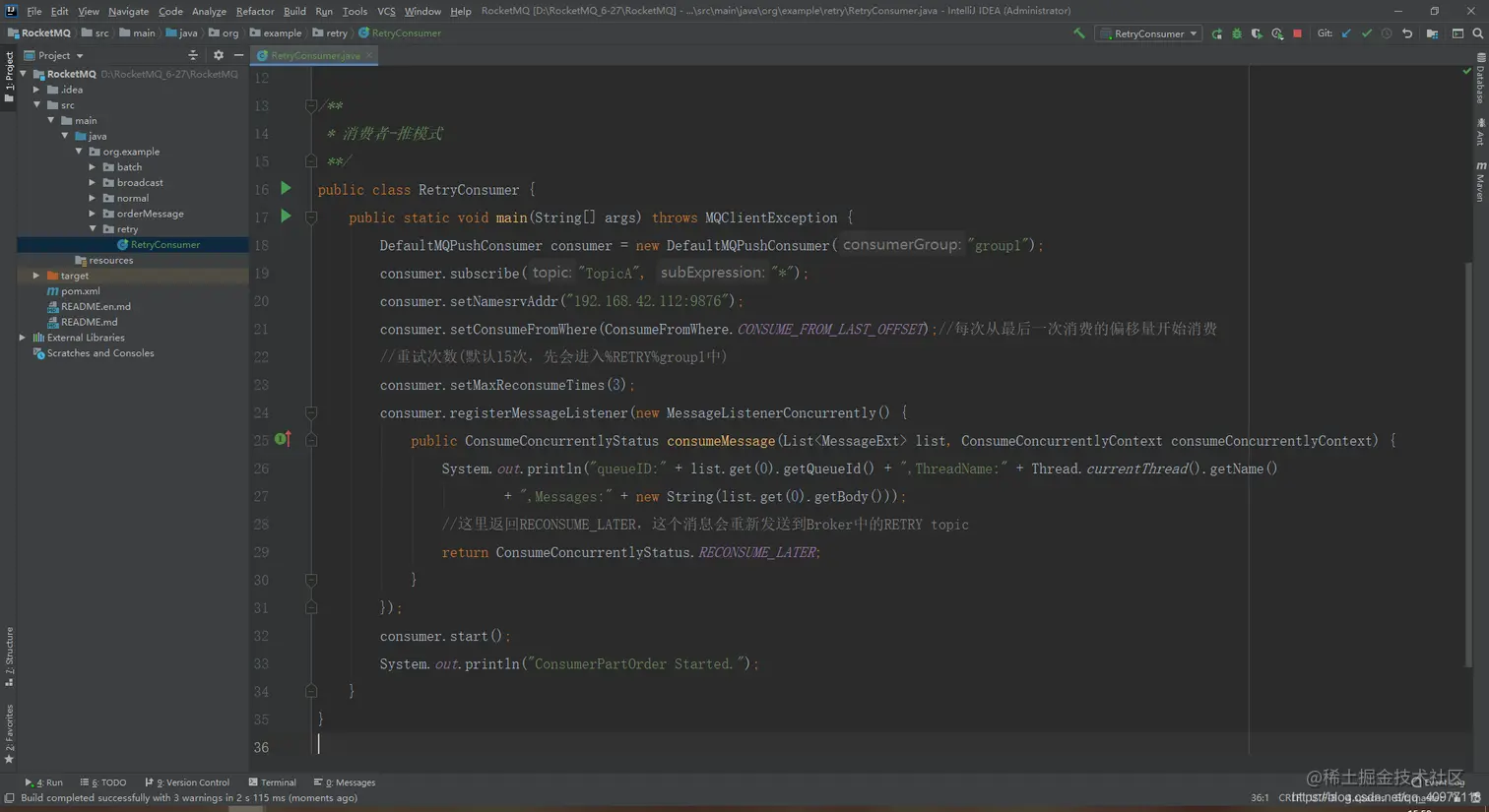Open the Refactor menu
Screen dimensions: 1489x812
(x=255, y=11)
